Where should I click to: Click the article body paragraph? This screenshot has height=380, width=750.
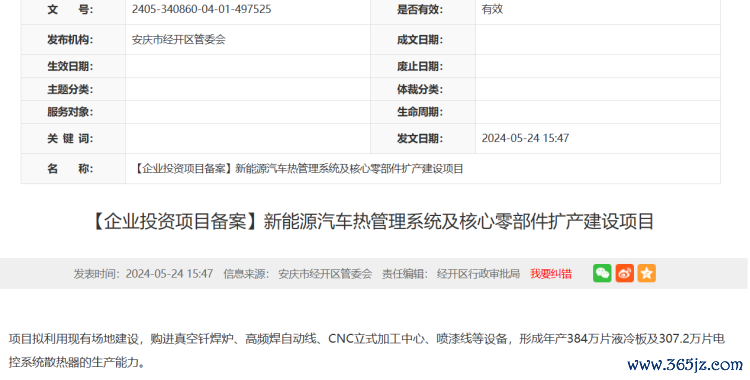point(366,351)
